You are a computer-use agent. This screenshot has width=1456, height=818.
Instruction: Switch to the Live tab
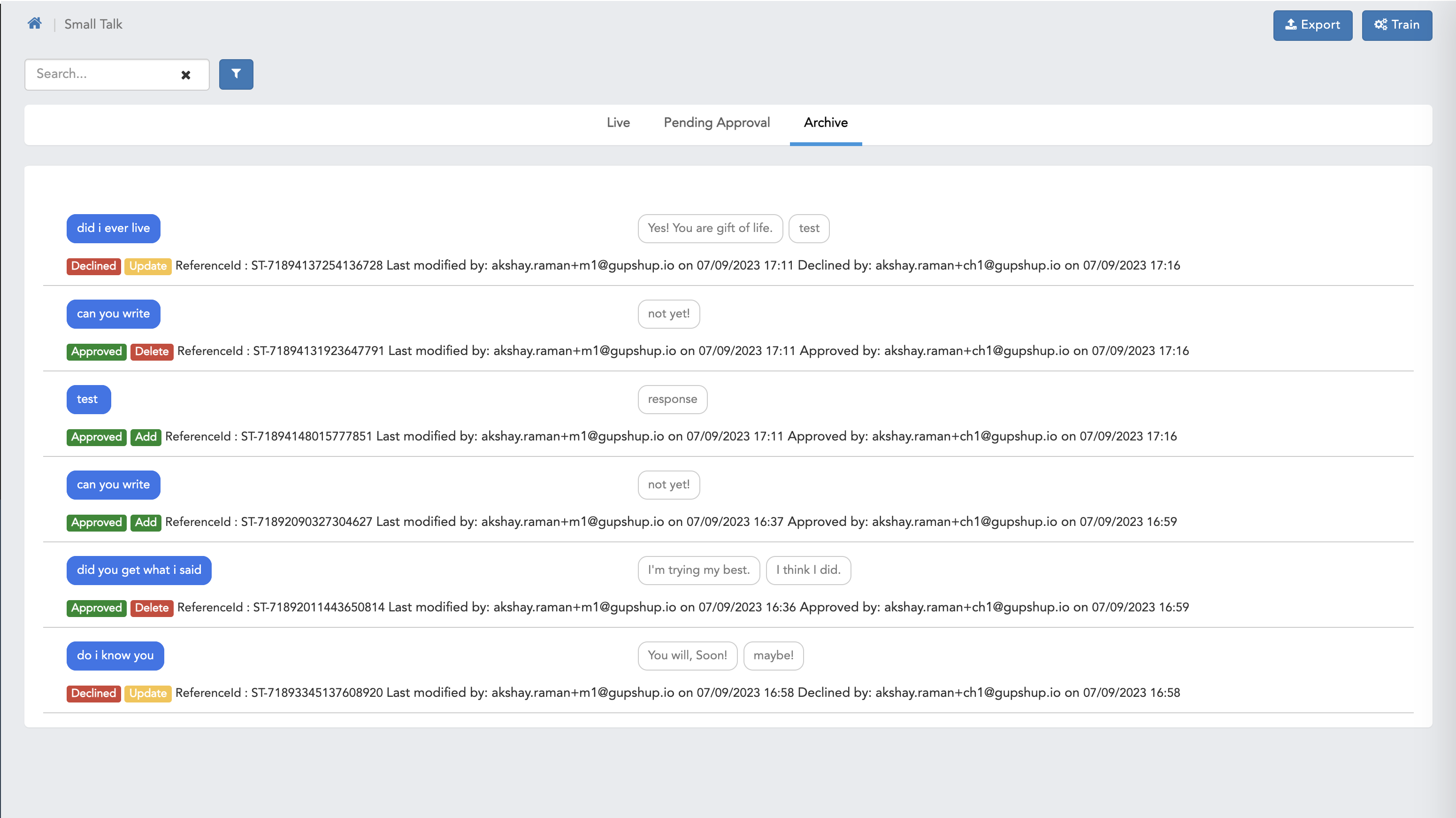click(x=618, y=123)
